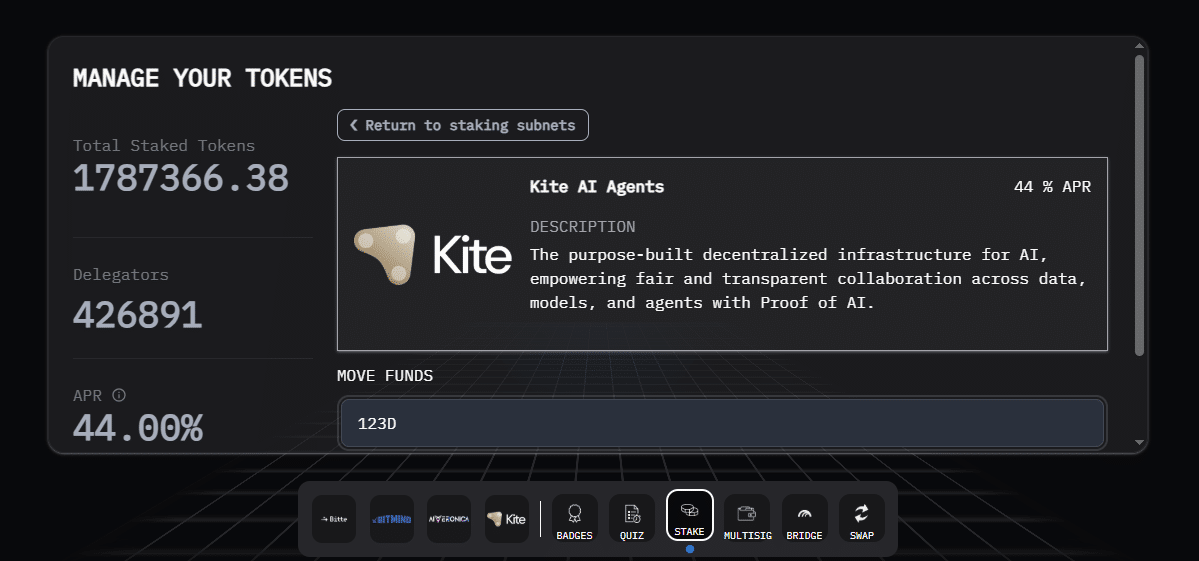
Task: Click the Kite logo in subnet card
Action: 433,254
